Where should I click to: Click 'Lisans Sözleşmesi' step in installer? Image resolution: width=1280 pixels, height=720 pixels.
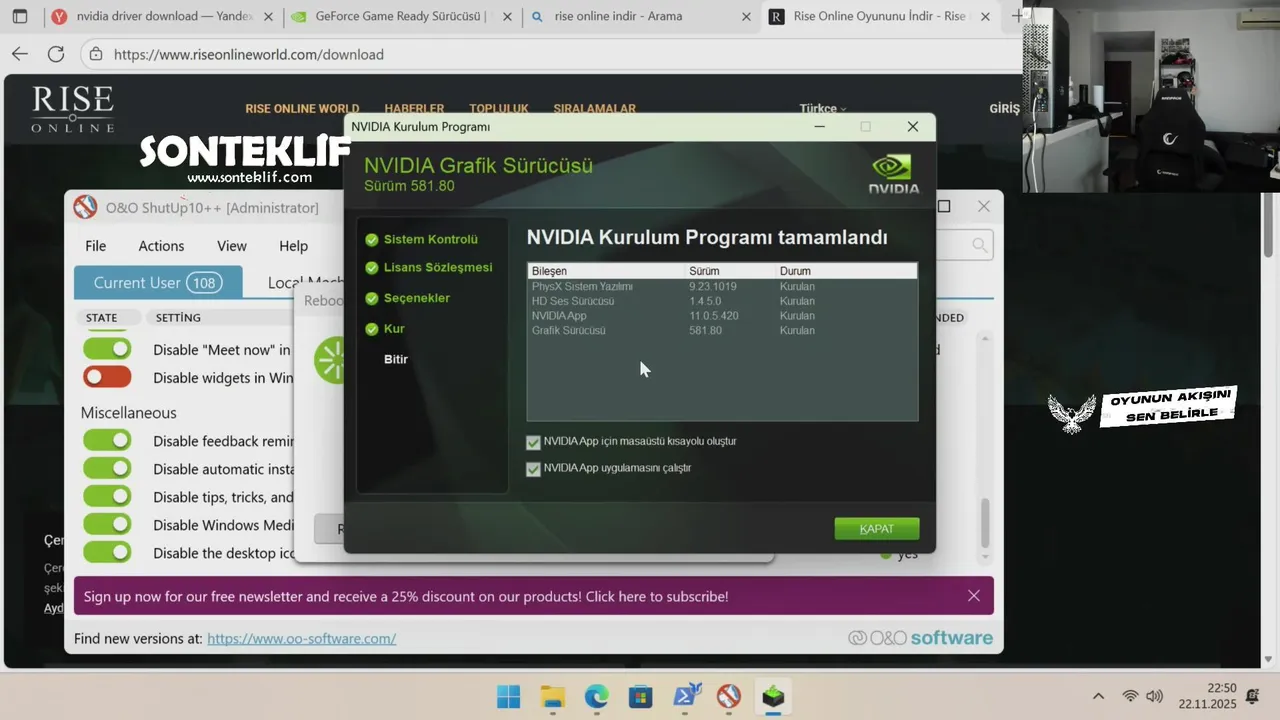point(438,268)
